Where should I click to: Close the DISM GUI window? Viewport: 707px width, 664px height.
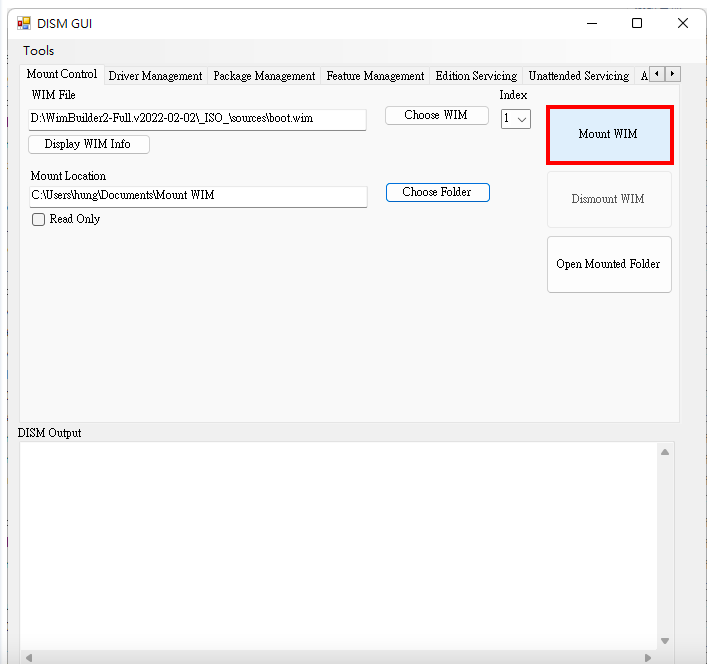point(683,23)
